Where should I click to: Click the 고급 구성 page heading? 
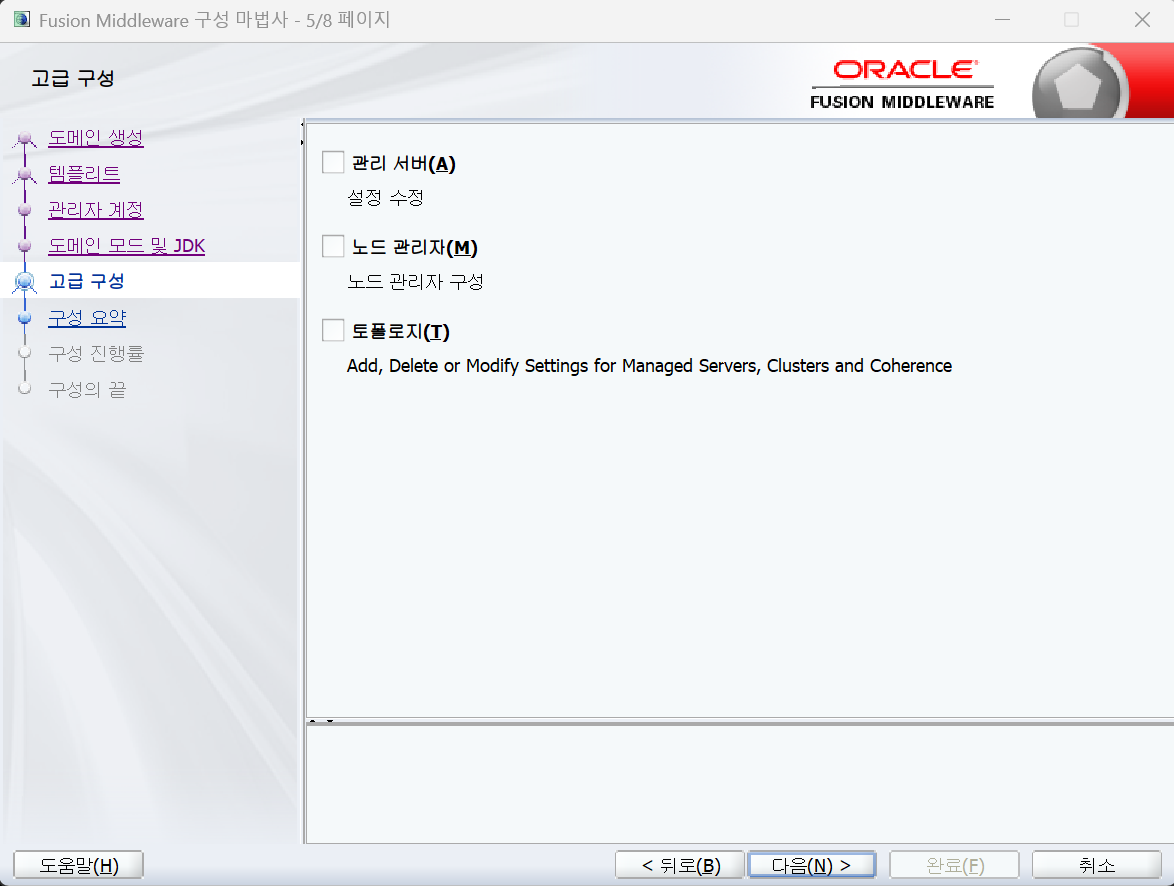73,78
